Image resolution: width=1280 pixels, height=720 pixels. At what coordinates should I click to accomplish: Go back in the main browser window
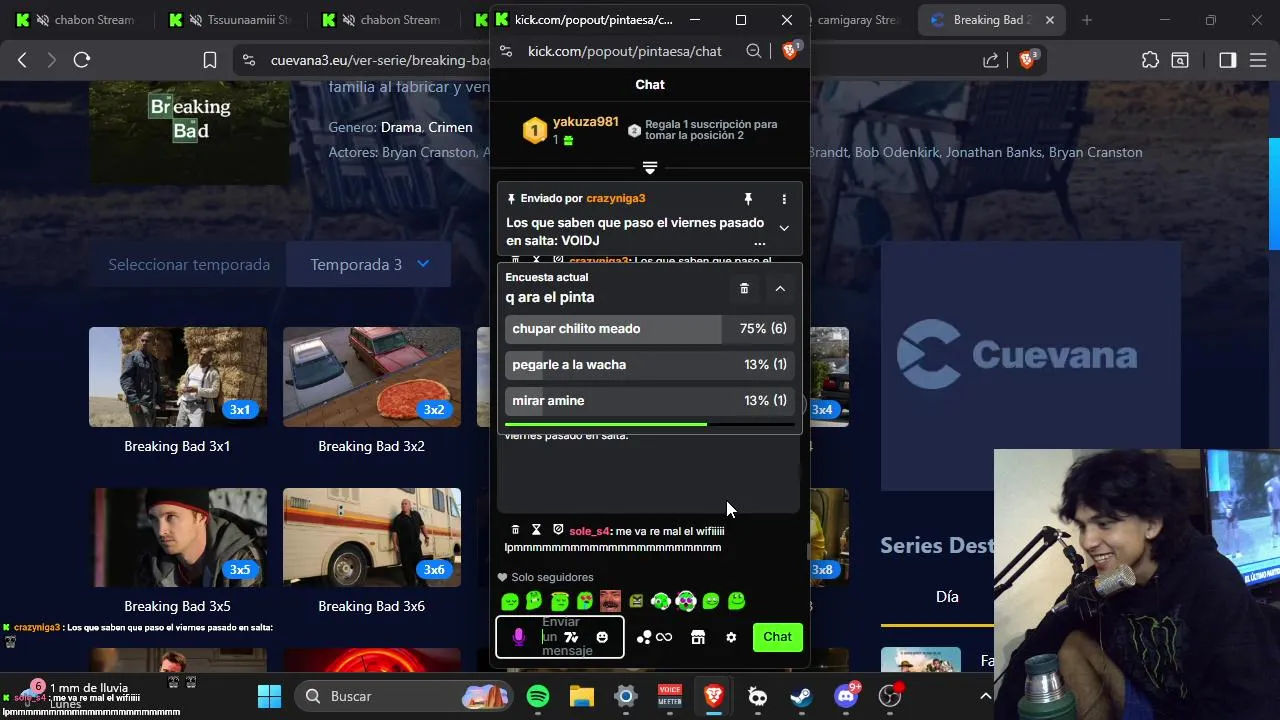pyautogui.click(x=22, y=60)
